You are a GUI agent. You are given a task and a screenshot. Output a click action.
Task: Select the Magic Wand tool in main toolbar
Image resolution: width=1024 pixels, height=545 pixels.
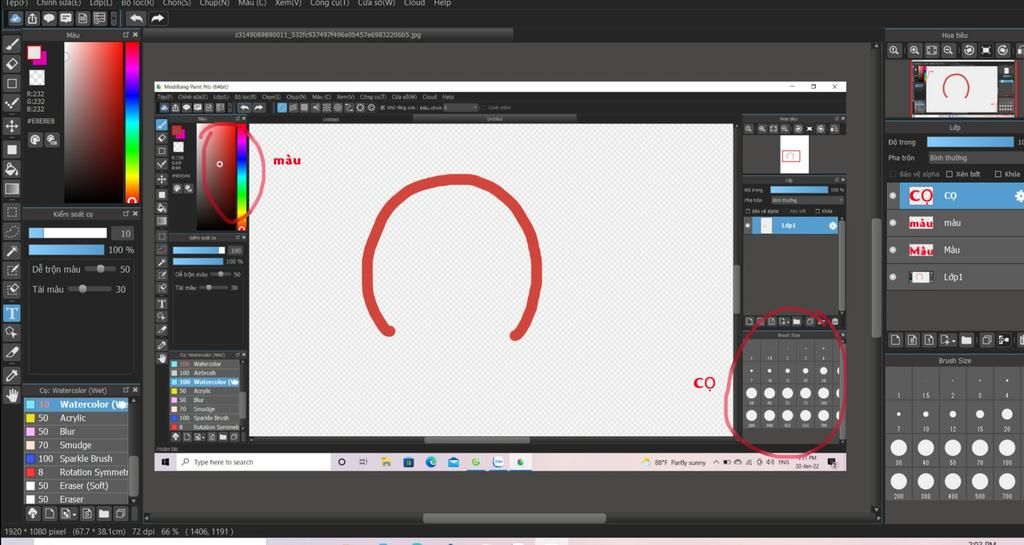(12, 251)
